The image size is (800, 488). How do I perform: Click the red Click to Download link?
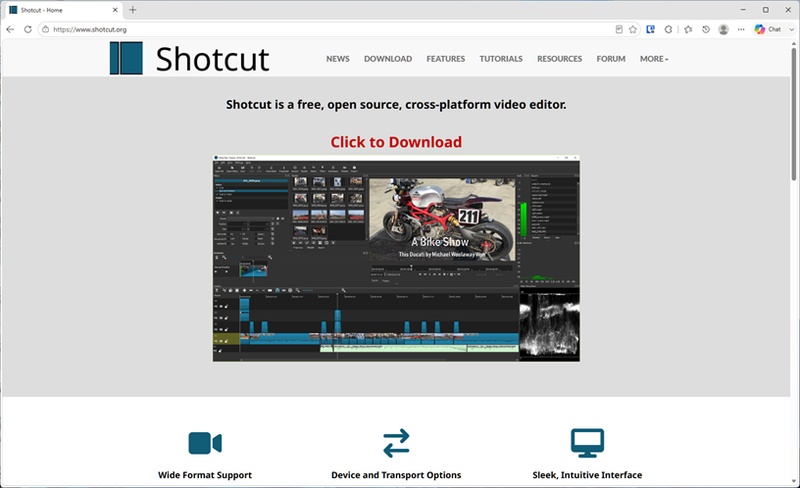pos(396,142)
